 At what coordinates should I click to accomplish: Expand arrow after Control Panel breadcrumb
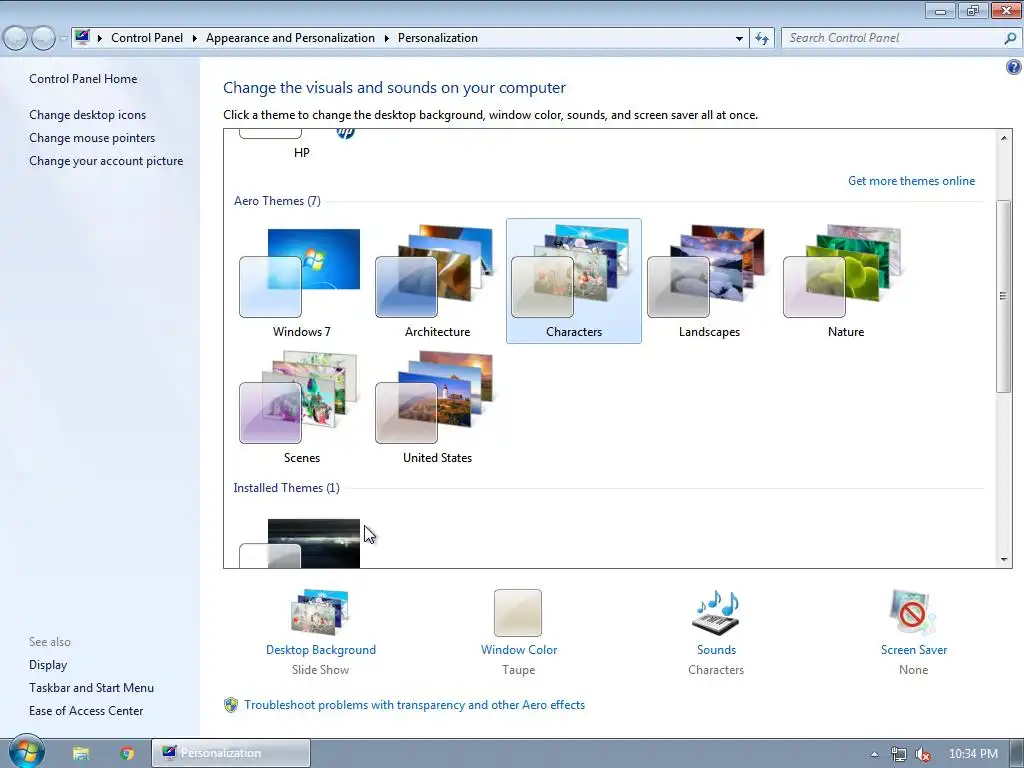coord(195,39)
